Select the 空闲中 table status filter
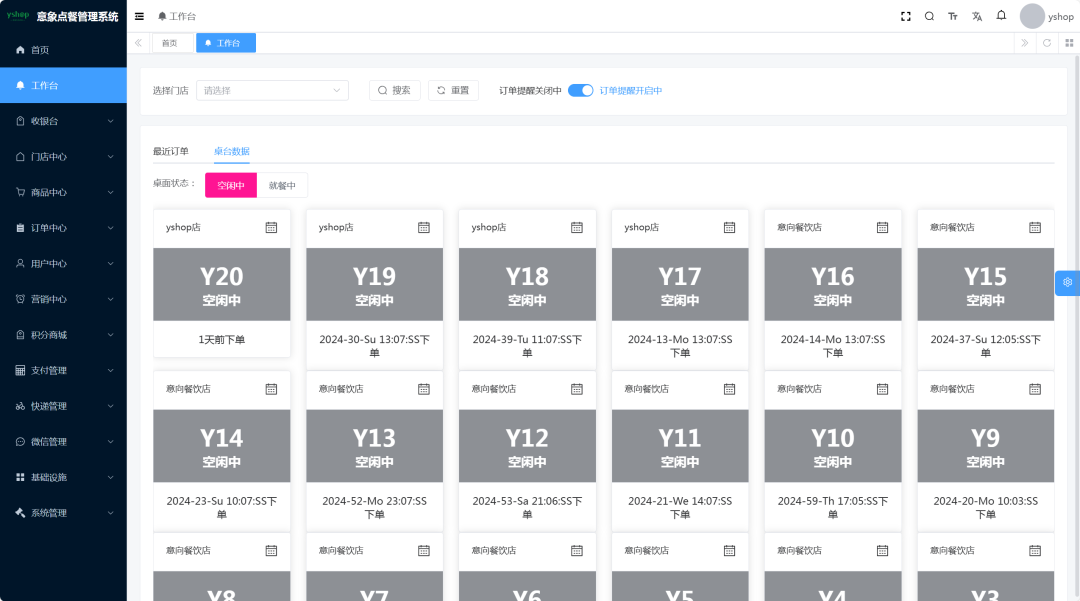The width and height of the screenshot is (1080, 601). tap(230, 186)
